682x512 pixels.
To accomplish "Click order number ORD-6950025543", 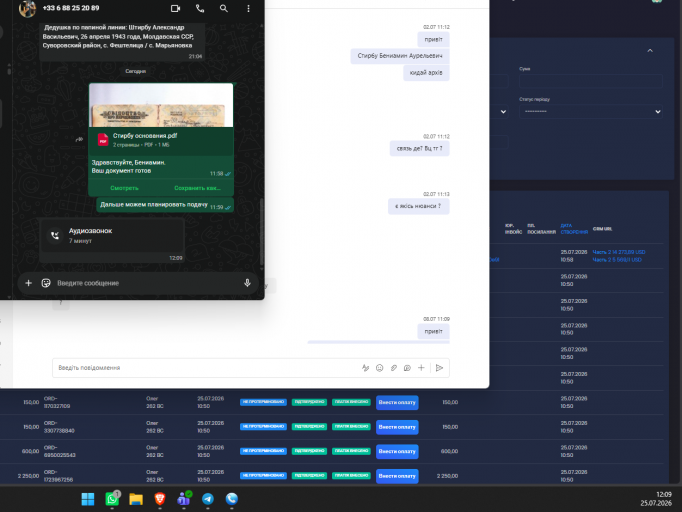I will coord(60,451).
